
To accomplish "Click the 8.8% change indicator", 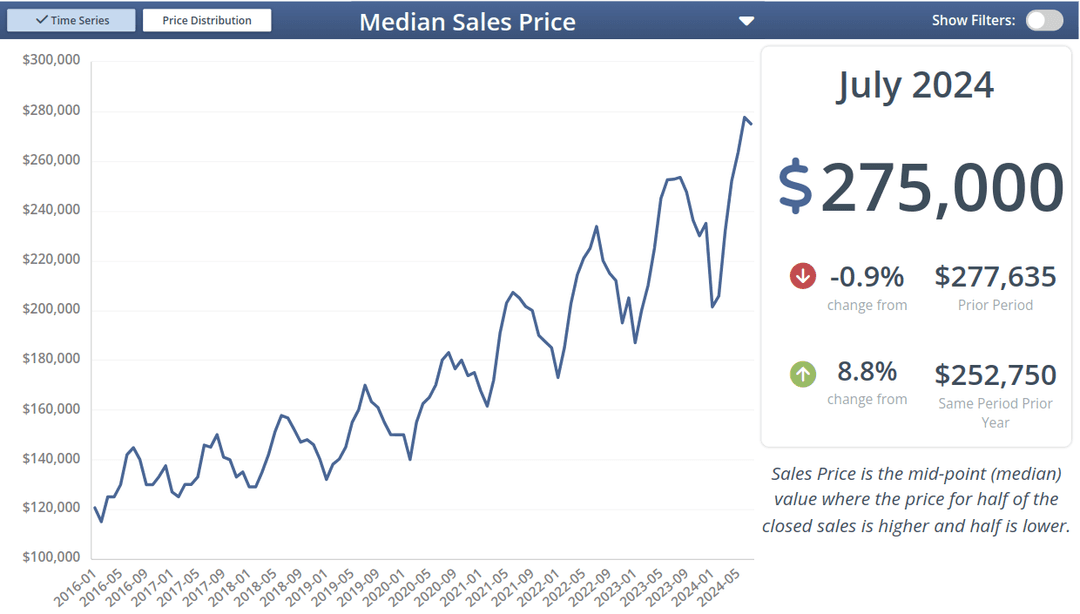I will 867,370.
